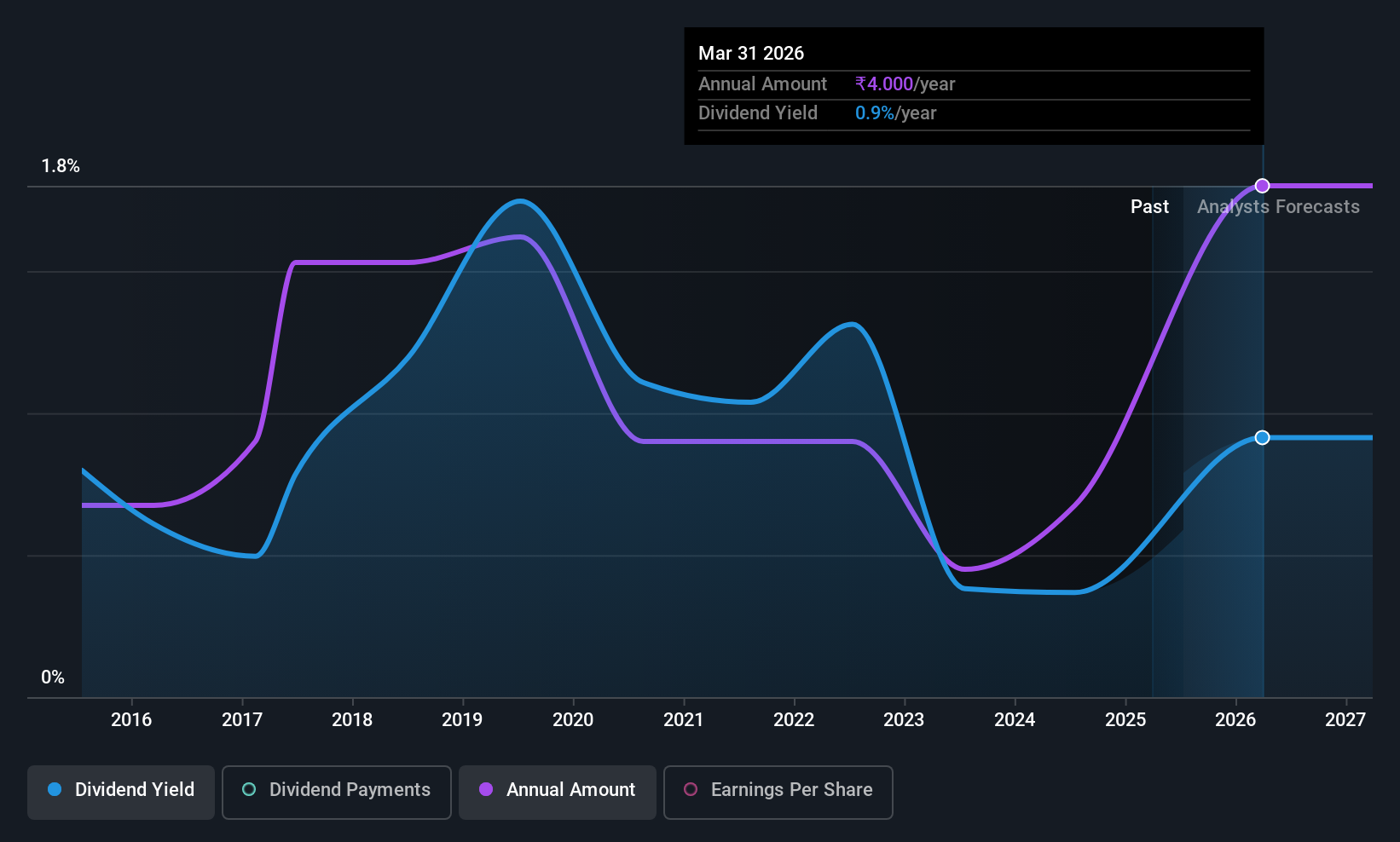Image resolution: width=1400 pixels, height=842 pixels.
Task: Click the Past region label
Action: 1149,207
